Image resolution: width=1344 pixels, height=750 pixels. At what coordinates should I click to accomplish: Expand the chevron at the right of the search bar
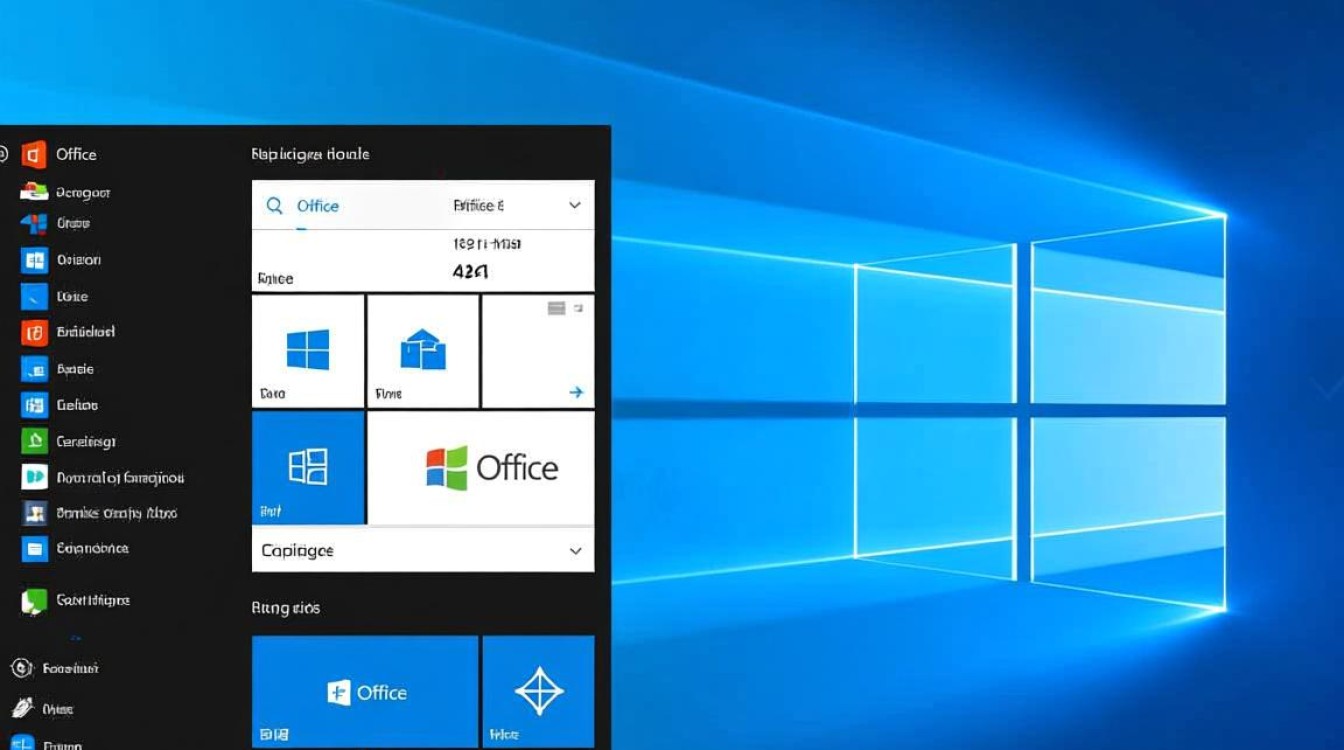(575, 205)
